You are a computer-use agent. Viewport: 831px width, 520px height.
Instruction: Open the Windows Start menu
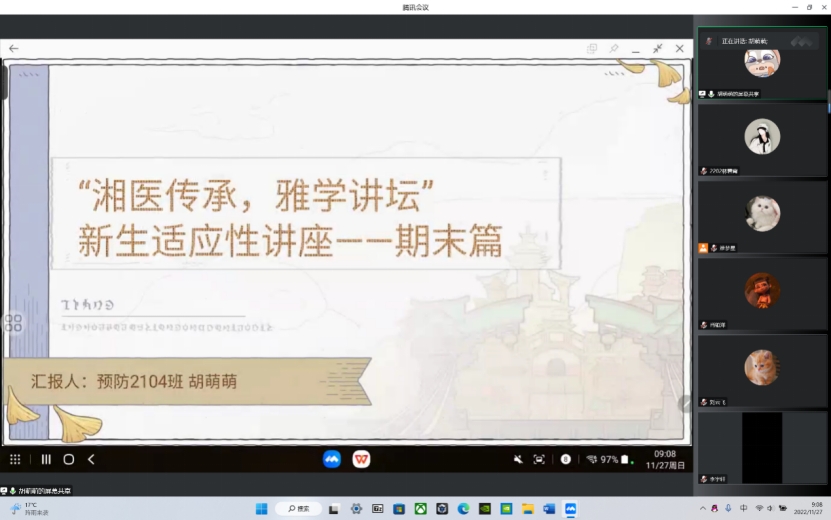[261, 508]
